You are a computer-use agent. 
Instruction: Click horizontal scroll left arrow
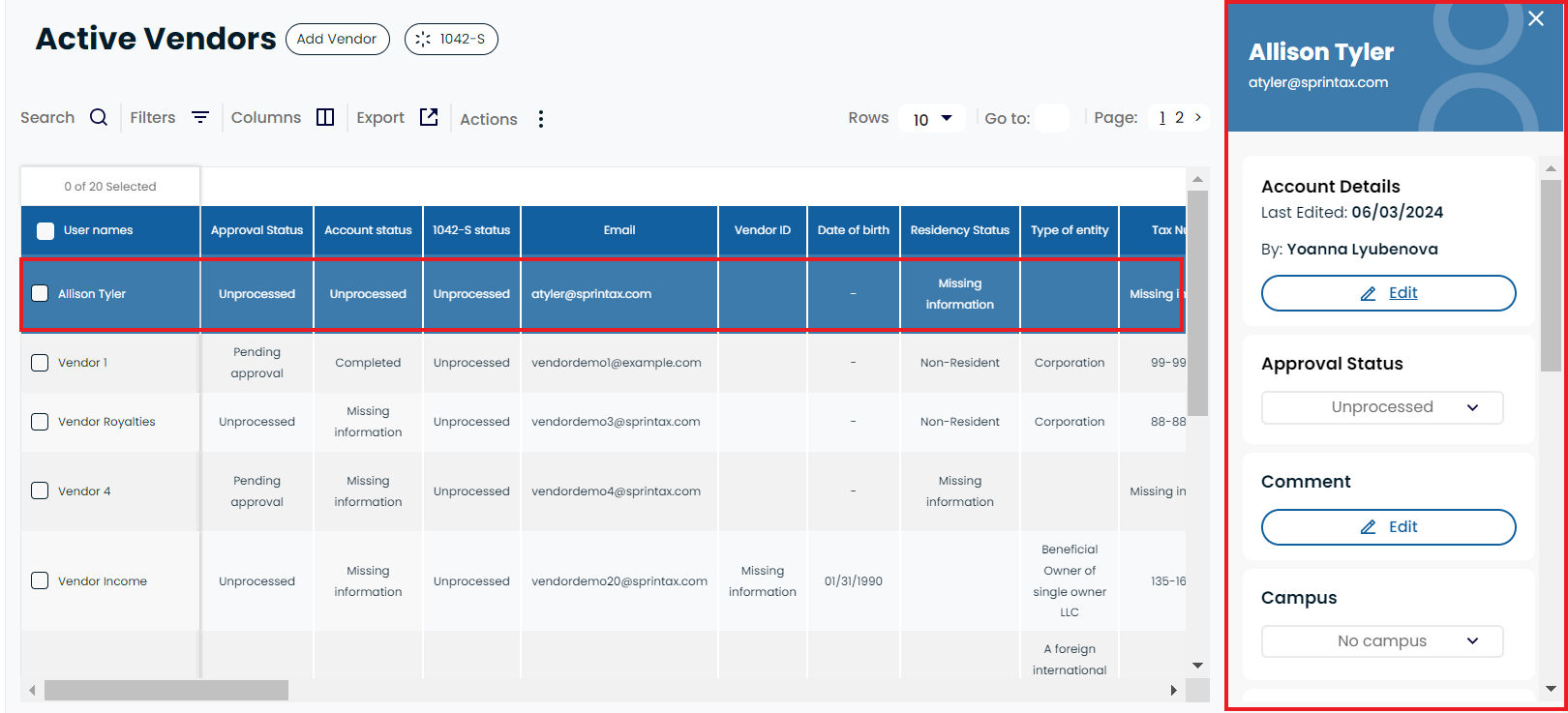(x=32, y=690)
